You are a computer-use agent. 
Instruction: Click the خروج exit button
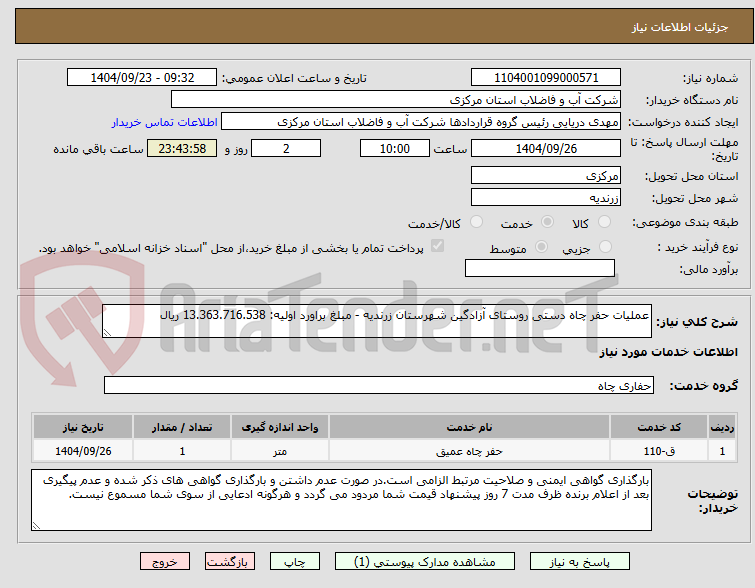tap(165, 562)
